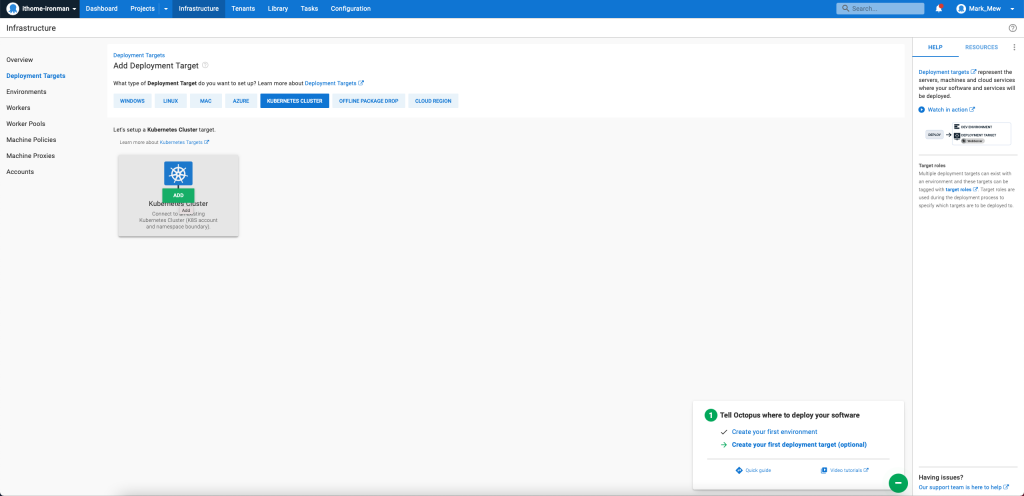The height and width of the screenshot is (496, 1024).
Task: Open Worker Pools in the sidebar
Action: (25, 123)
